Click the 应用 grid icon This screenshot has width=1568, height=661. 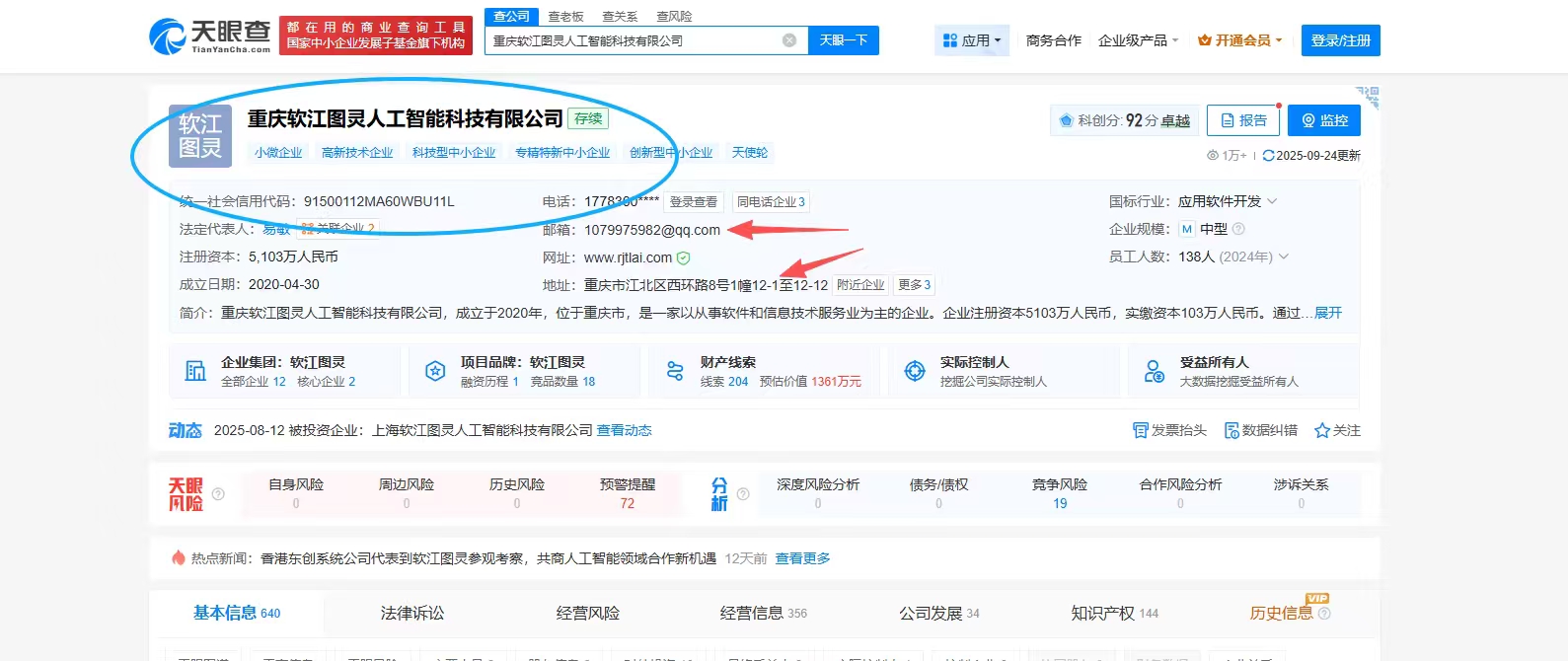coord(950,40)
